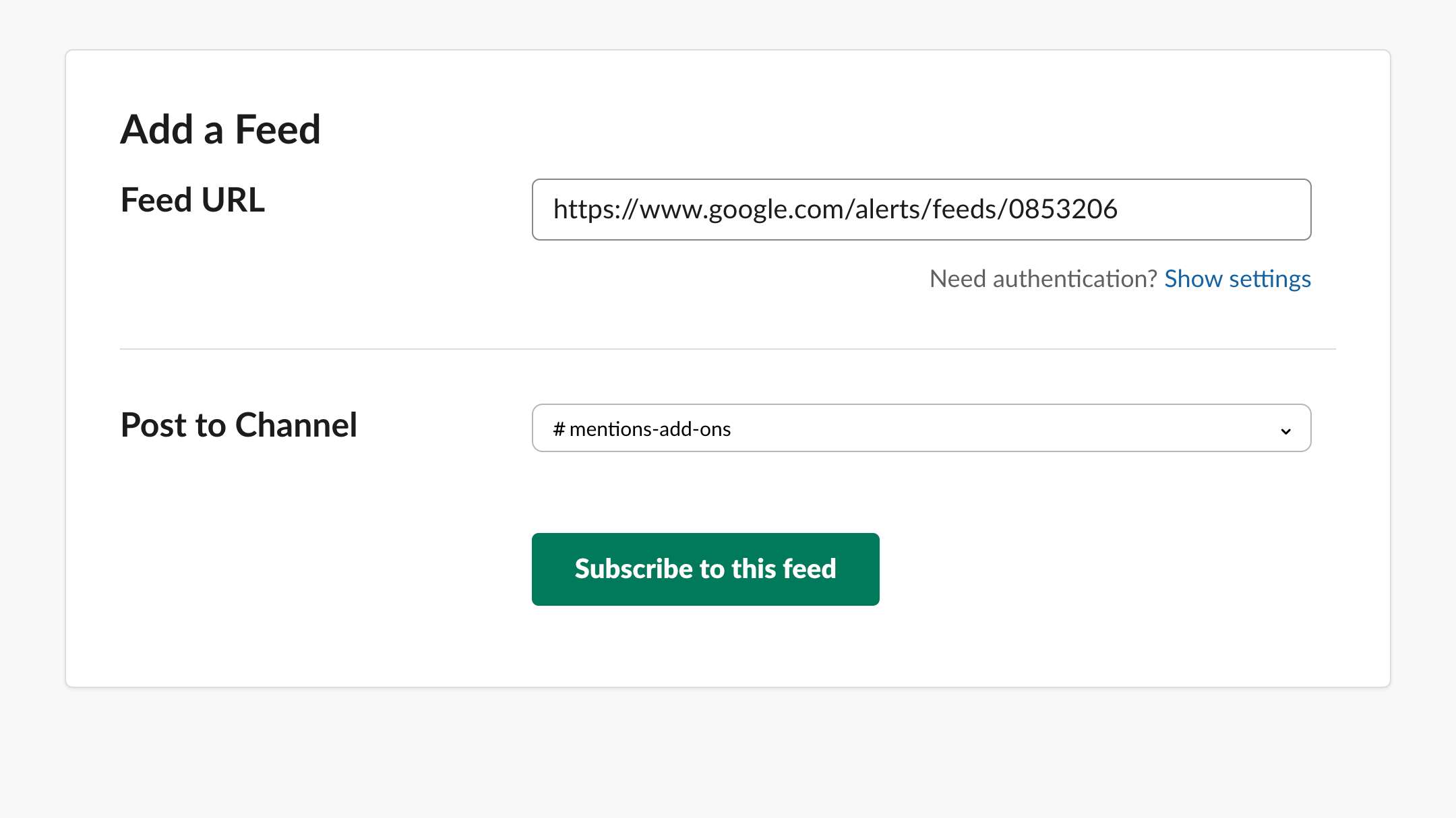Click empty space right of the feed URL text

pyautogui.click(x=1213, y=210)
